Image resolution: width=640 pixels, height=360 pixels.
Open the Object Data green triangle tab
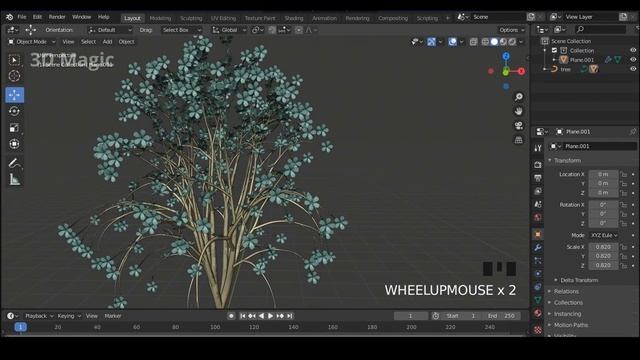pyautogui.click(x=538, y=300)
